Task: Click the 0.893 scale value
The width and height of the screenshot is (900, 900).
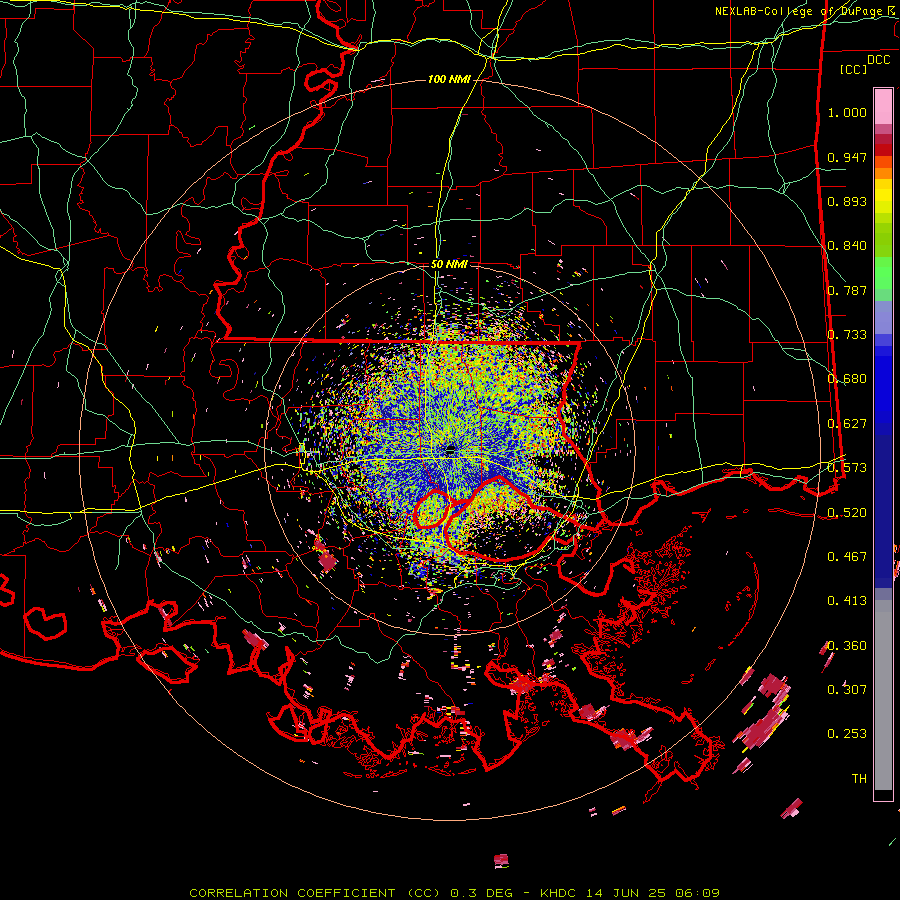Action: pyautogui.click(x=847, y=201)
